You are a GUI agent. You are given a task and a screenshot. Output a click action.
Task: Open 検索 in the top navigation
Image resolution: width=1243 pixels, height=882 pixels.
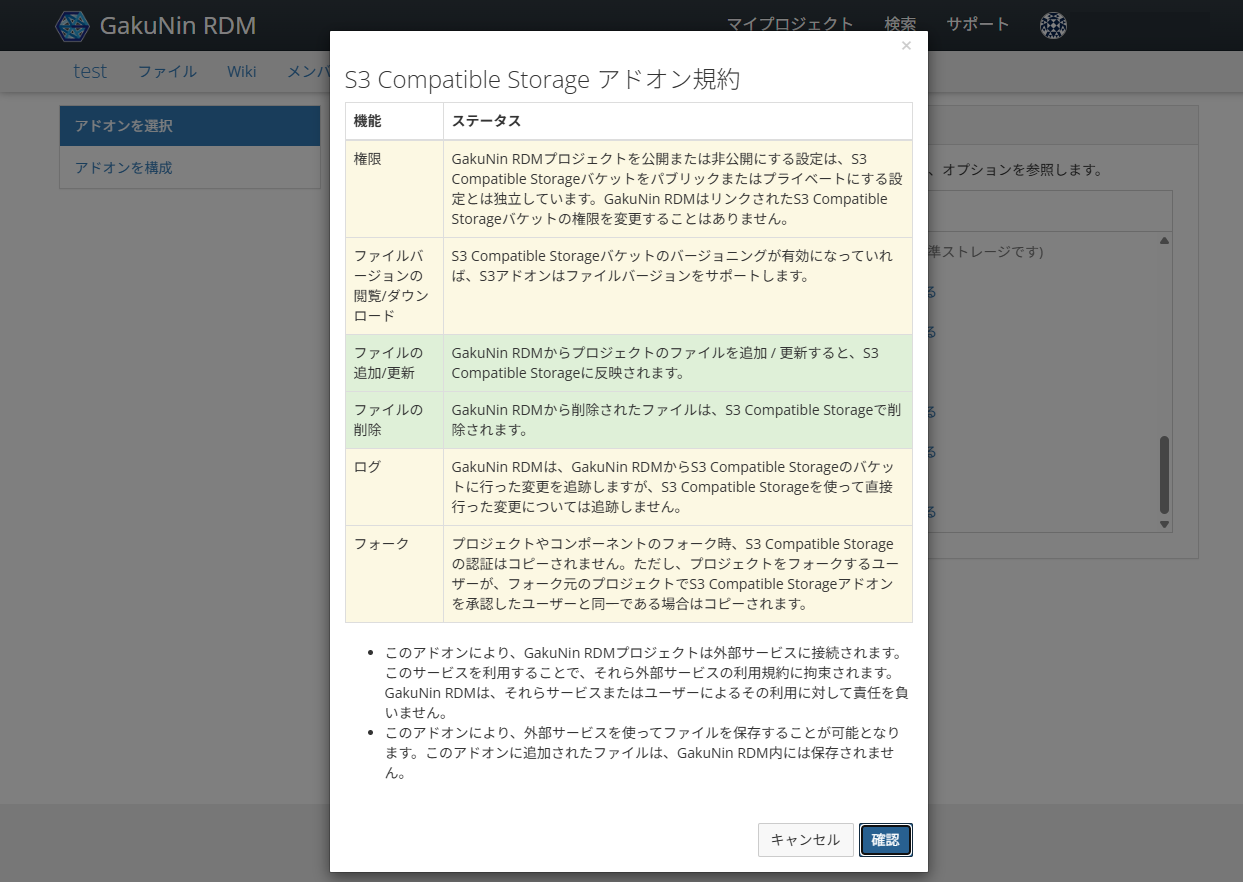click(x=900, y=25)
